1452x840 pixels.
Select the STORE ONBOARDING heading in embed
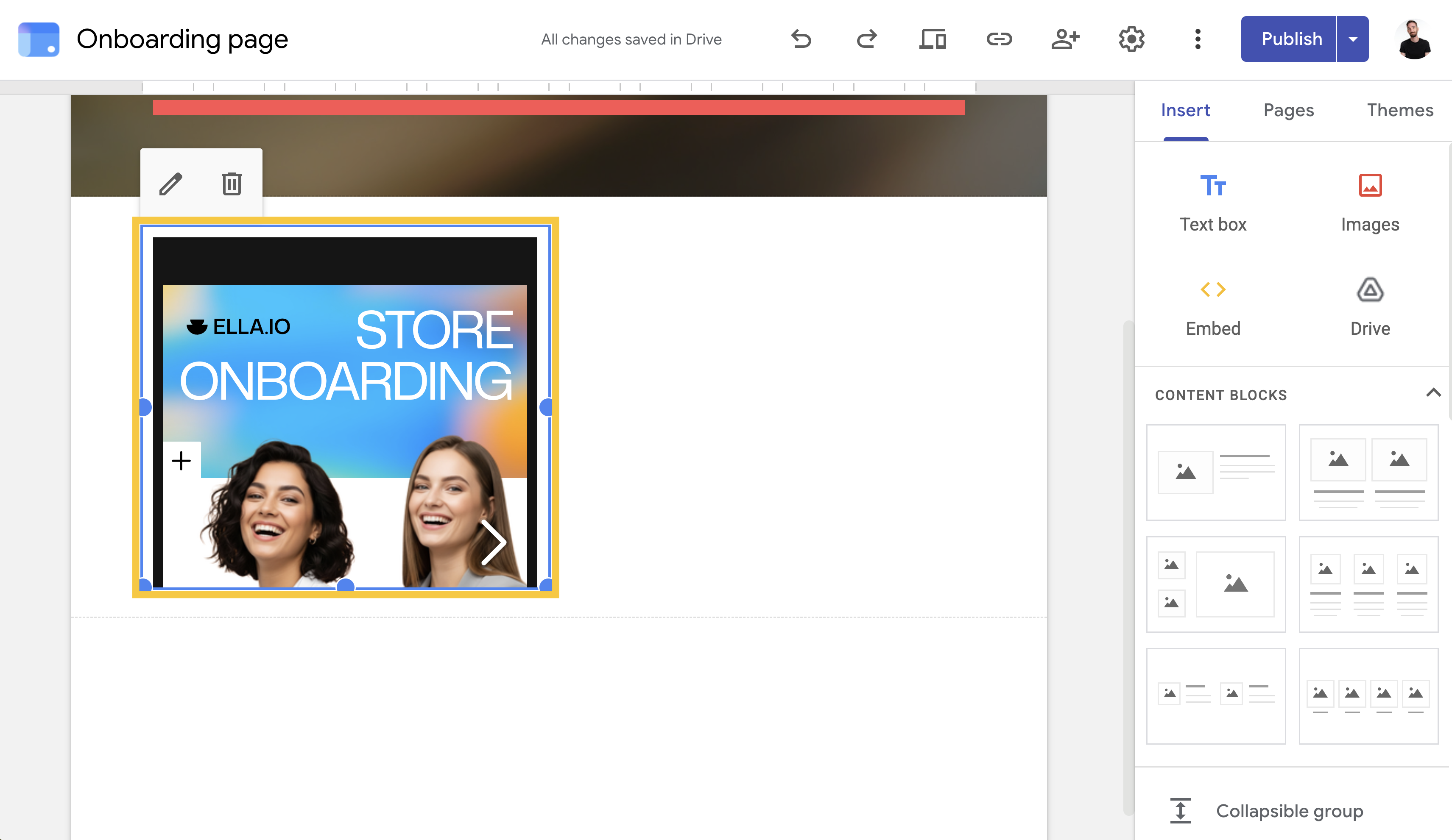click(x=346, y=356)
